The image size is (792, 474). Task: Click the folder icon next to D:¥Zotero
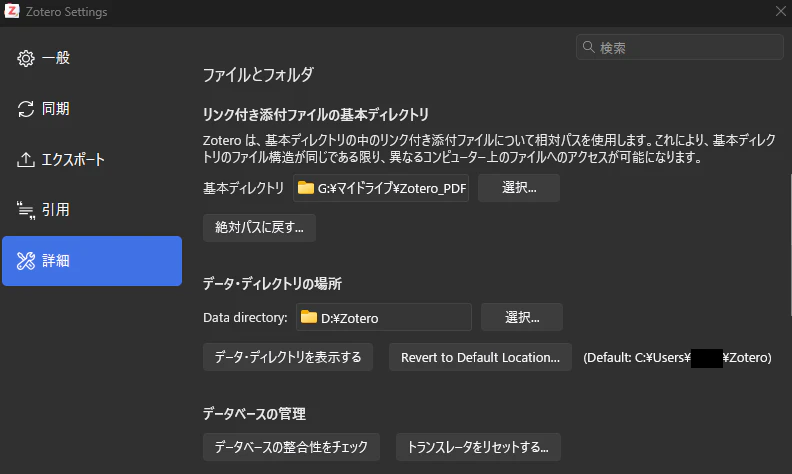(309, 317)
